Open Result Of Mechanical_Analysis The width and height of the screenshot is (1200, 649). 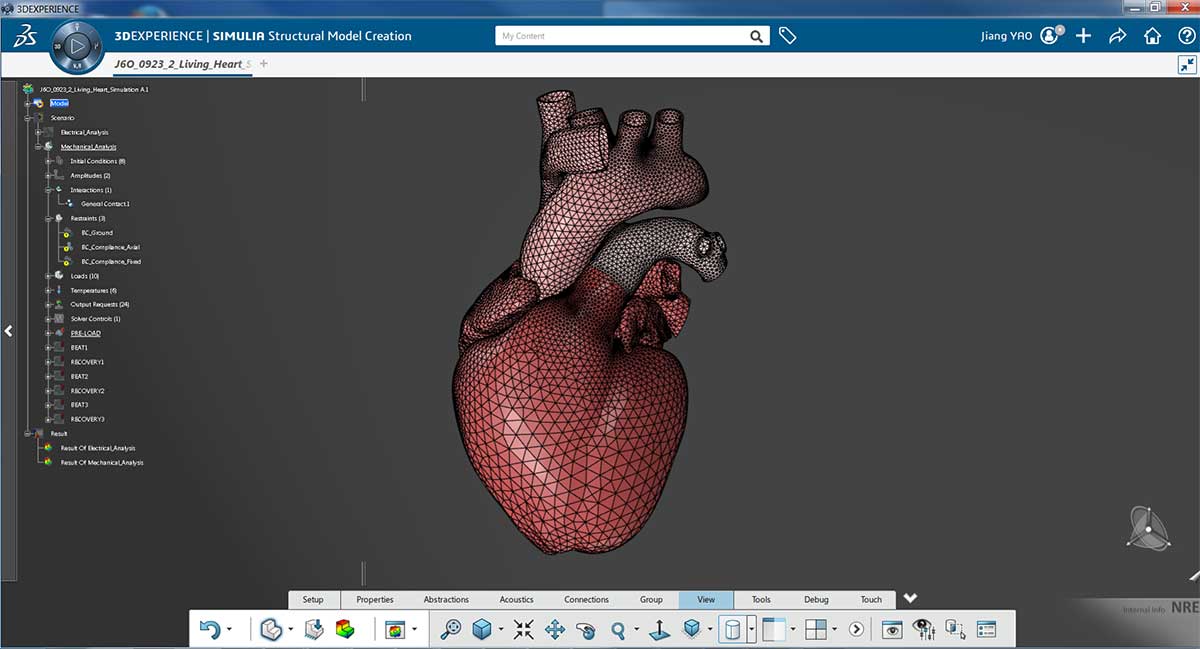click(x=102, y=463)
